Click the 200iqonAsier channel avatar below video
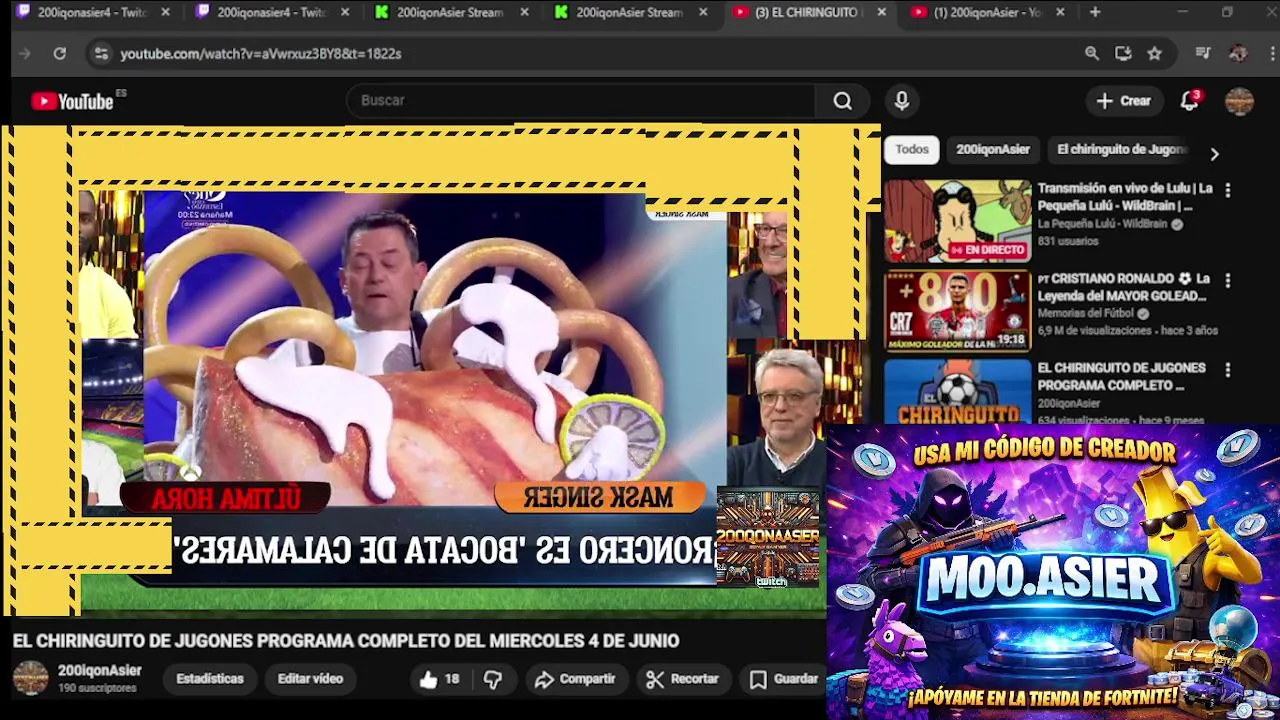Viewport: 1280px width, 720px height. click(x=30, y=678)
